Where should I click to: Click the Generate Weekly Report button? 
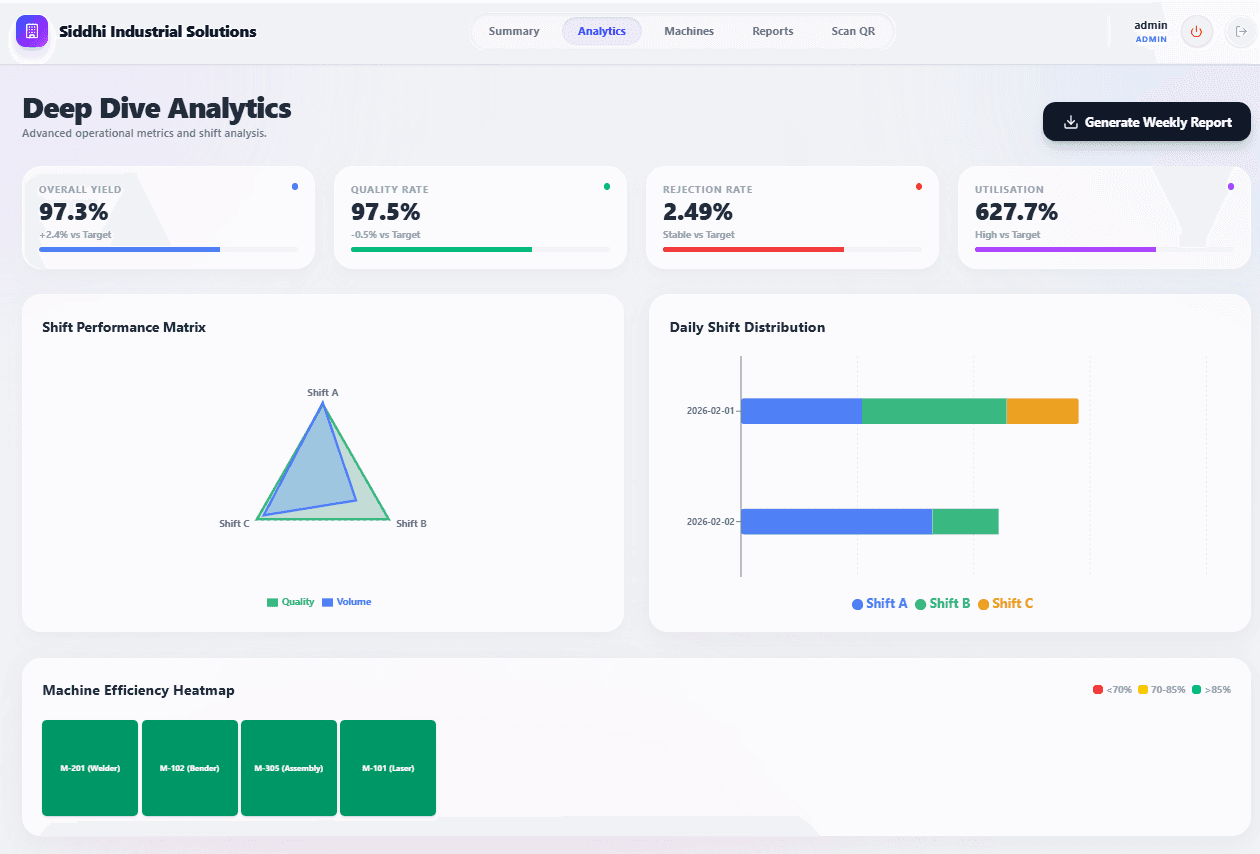(x=1146, y=121)
